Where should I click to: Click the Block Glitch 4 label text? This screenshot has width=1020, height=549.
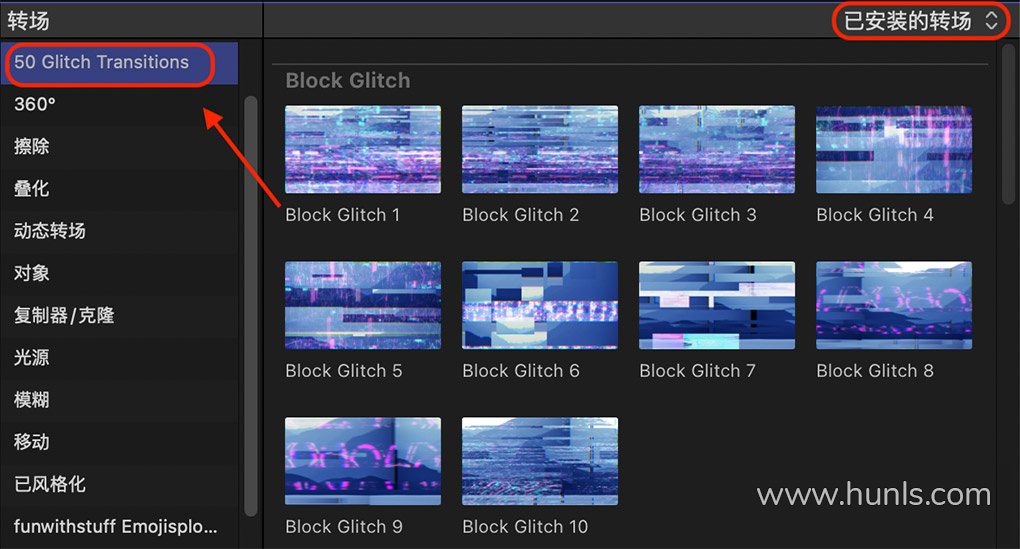click(875, 215)
